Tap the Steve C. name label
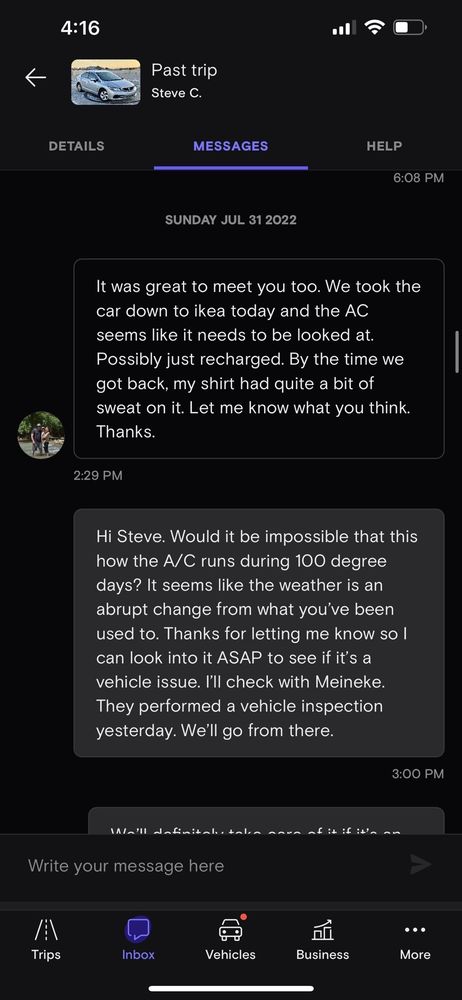 (x=177, y=93)
